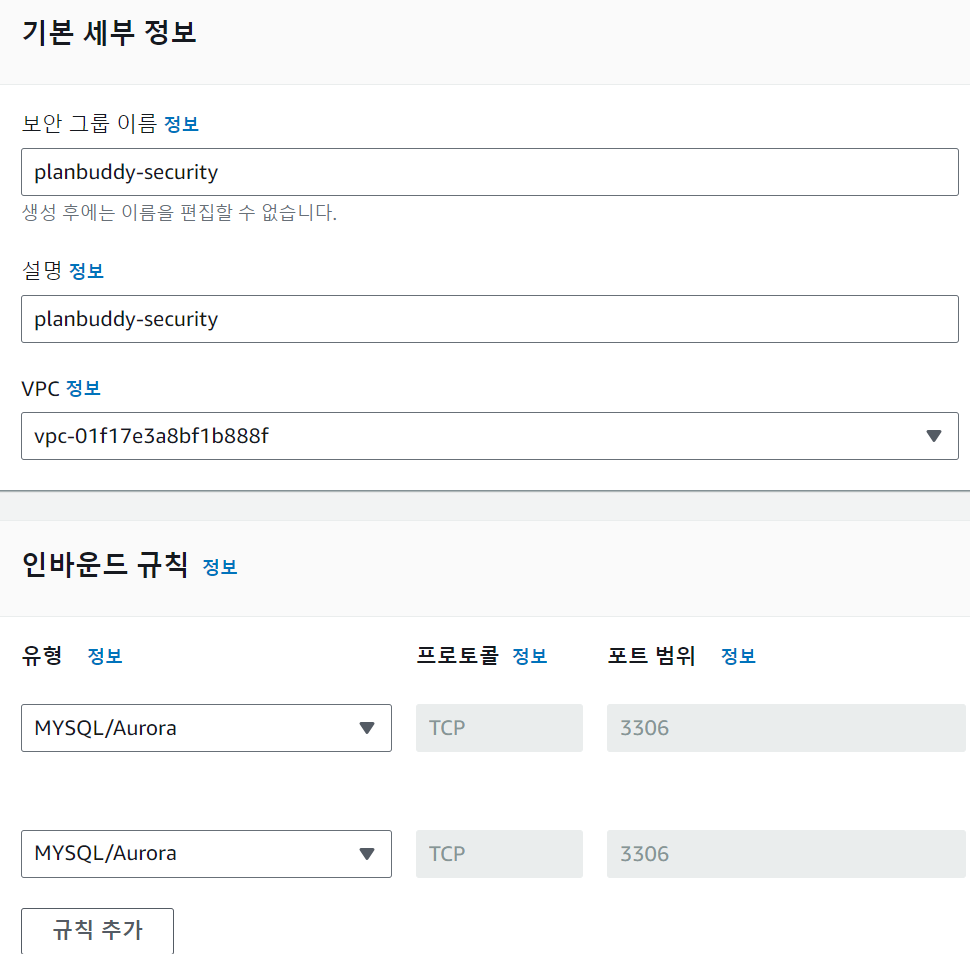The height and width of the screenshot is (954, 970).
Task: Open second rule MYSQL/Aurora type dropdown
Action: tap(206, 854)
